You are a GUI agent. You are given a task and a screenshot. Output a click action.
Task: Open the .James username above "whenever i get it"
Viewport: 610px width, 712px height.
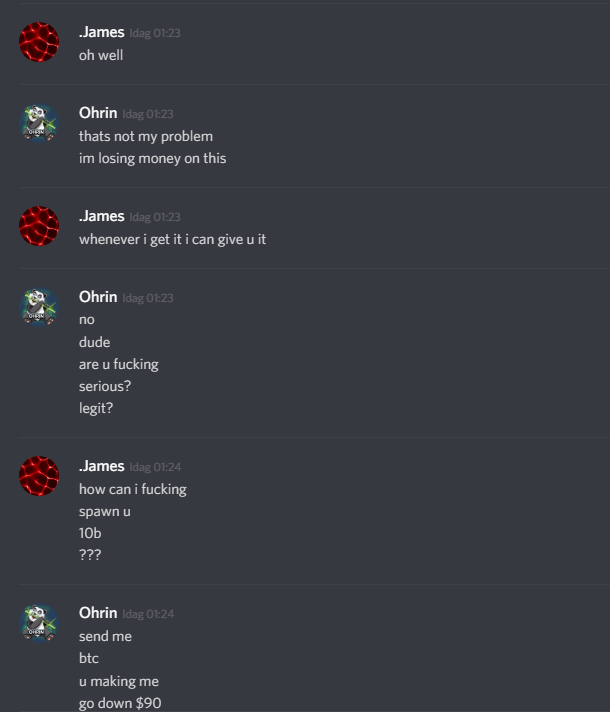point(102,216)
